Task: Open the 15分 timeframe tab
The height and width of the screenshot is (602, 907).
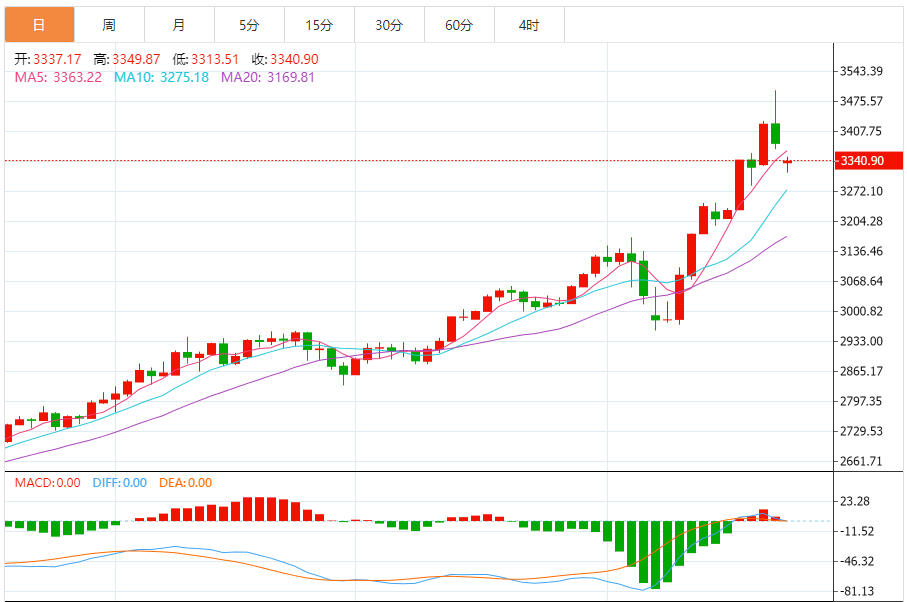Action: point(319,25)
